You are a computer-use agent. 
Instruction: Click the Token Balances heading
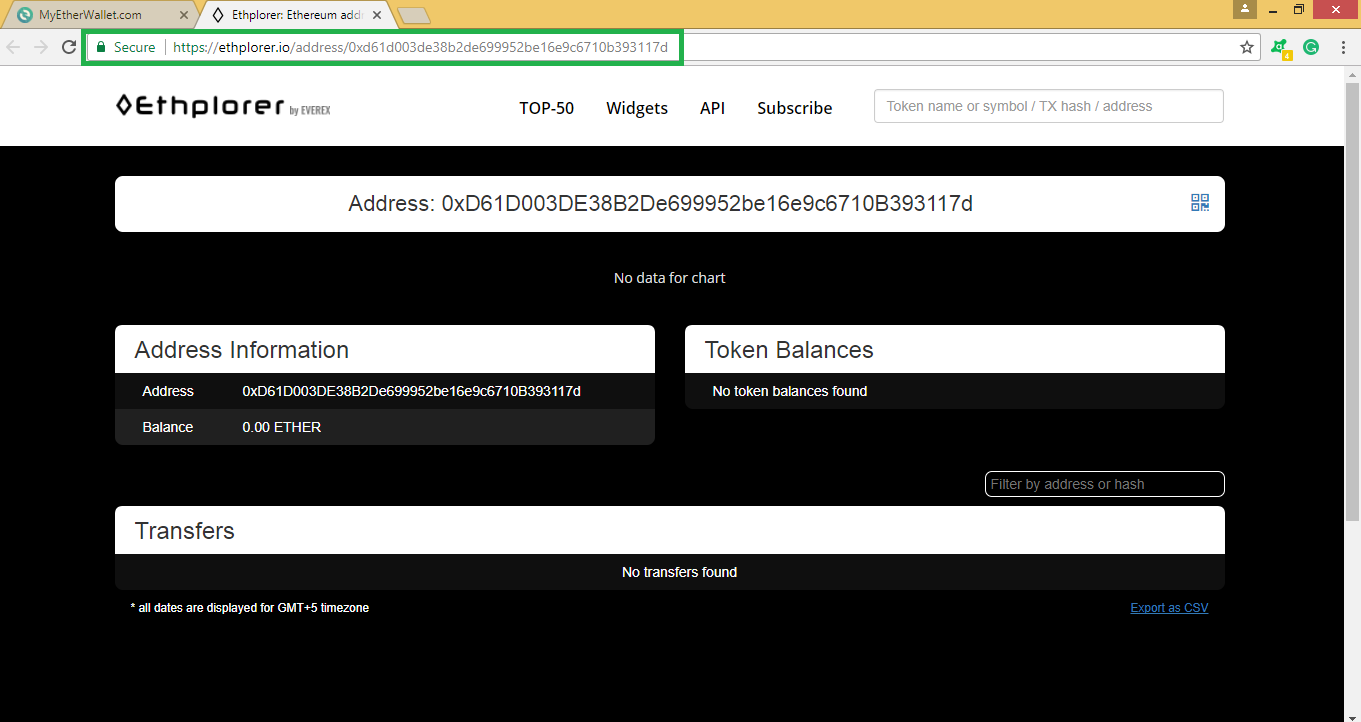click(x=789, y=350)
